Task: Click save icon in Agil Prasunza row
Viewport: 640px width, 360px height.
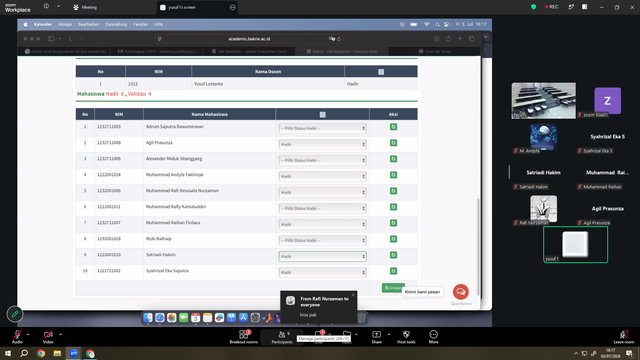Action: (x=393, y=143)
